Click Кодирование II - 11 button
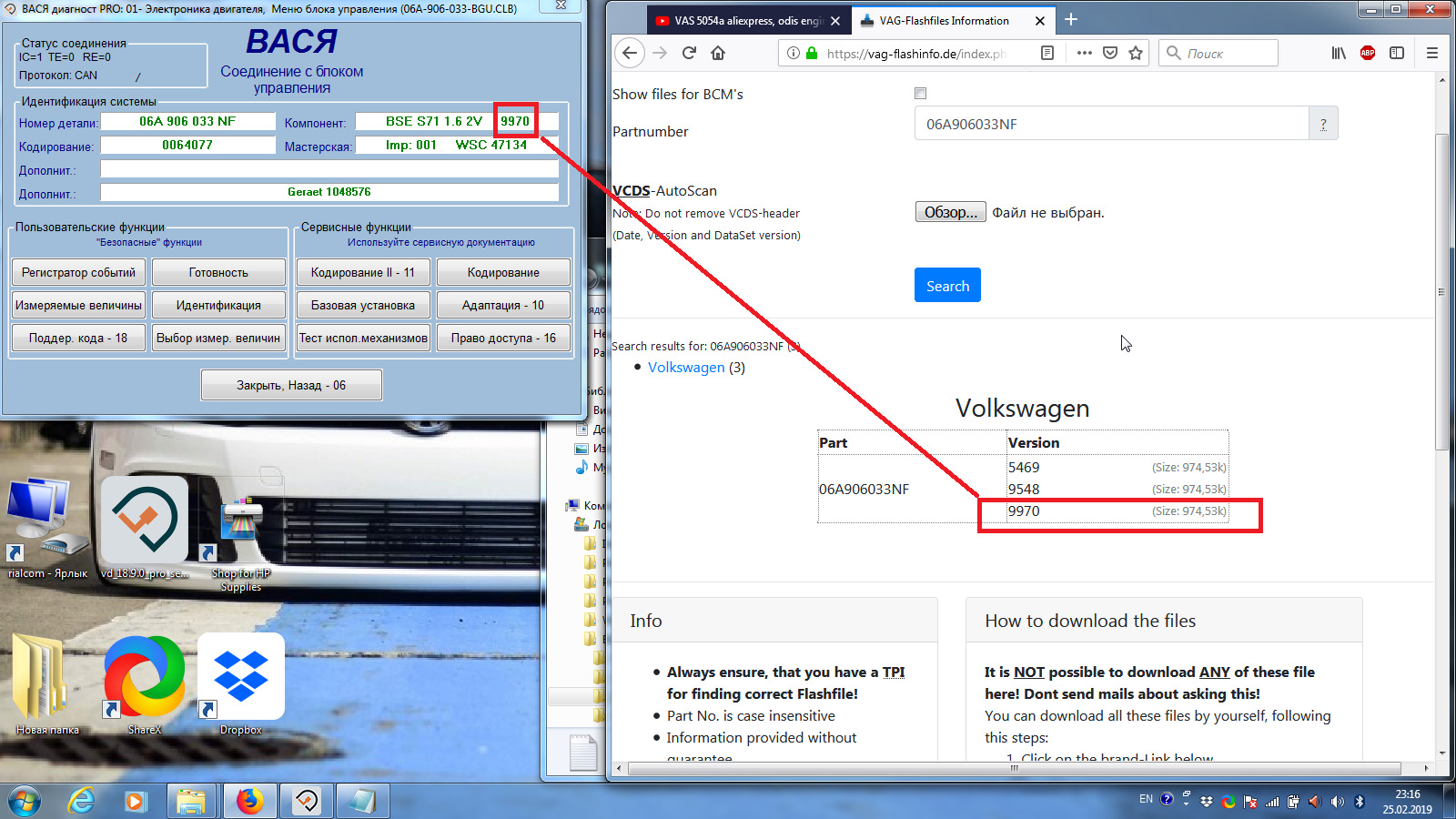This screenshot has width=1456, height=819. 363,272
